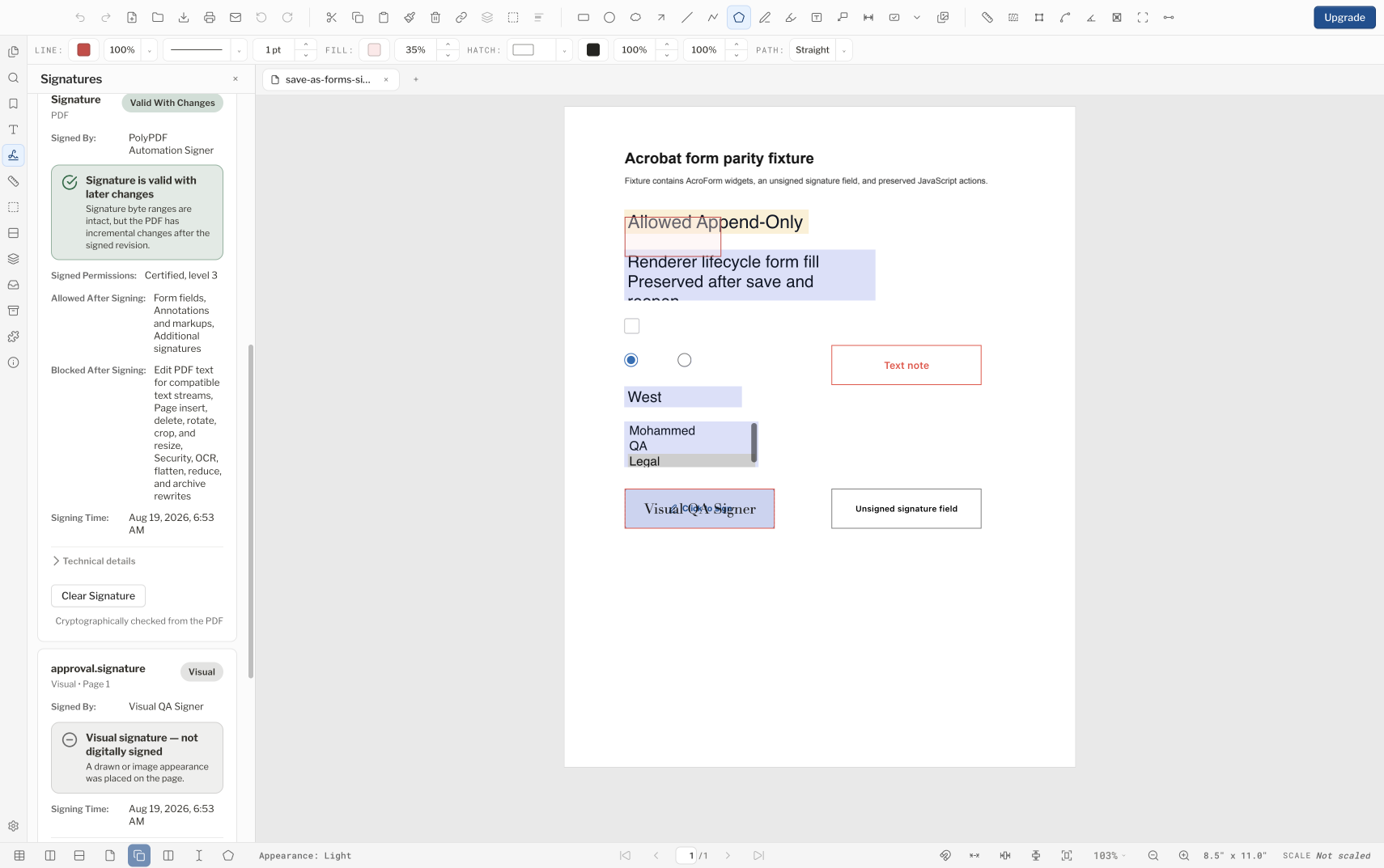Add a new tab with plus
Image resolution: width=1384 pixels, height=868 pixels.
coord(416,79)
